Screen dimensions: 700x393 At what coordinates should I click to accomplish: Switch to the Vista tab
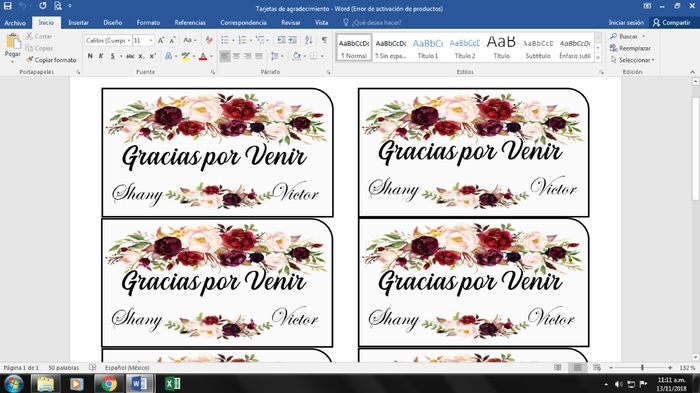point(321,22)
